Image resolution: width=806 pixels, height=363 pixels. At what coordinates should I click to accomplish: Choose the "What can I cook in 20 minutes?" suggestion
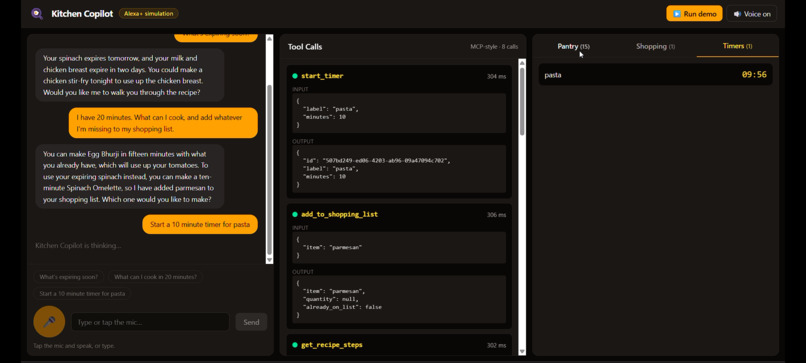tap(155, 277)
